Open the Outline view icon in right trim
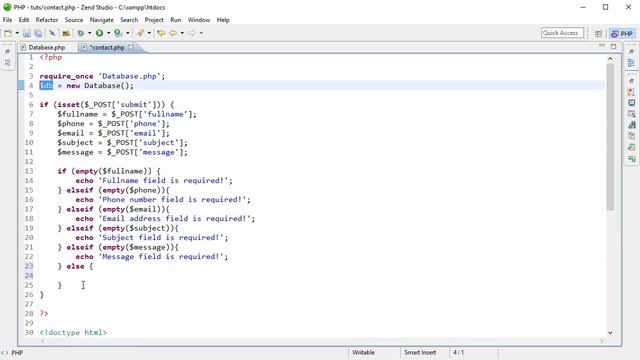 pos(631,62)
